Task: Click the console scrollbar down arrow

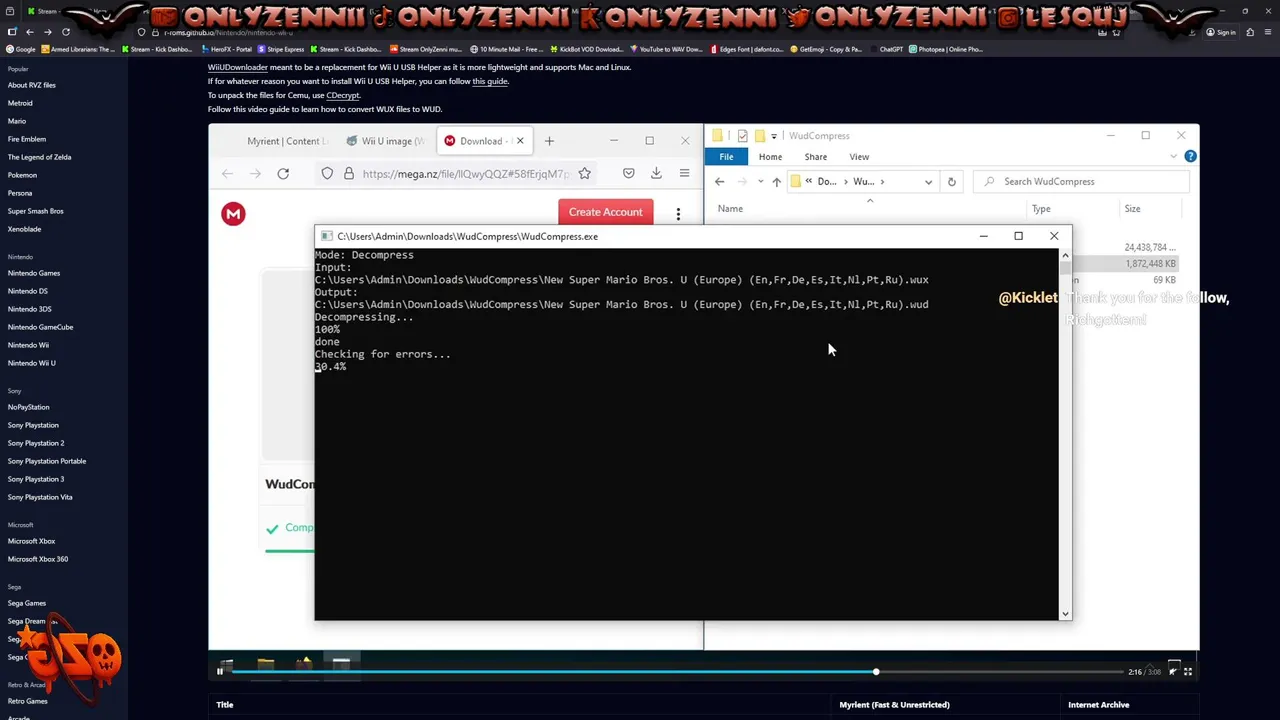Action: [1065, 613]
